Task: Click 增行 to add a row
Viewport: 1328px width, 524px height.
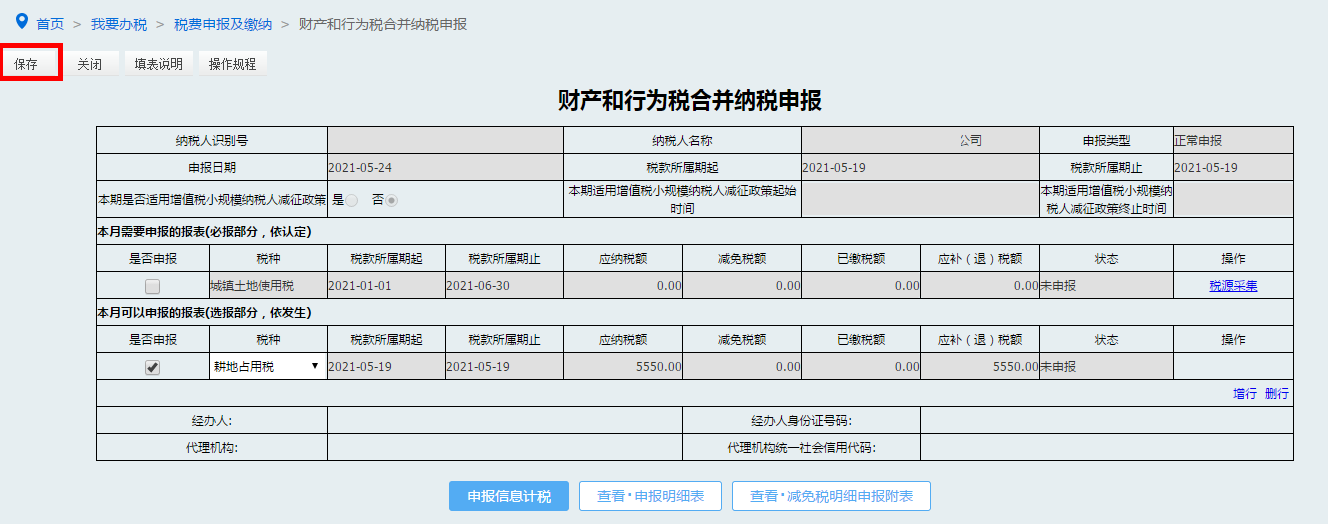Action: coord(1245,394)
